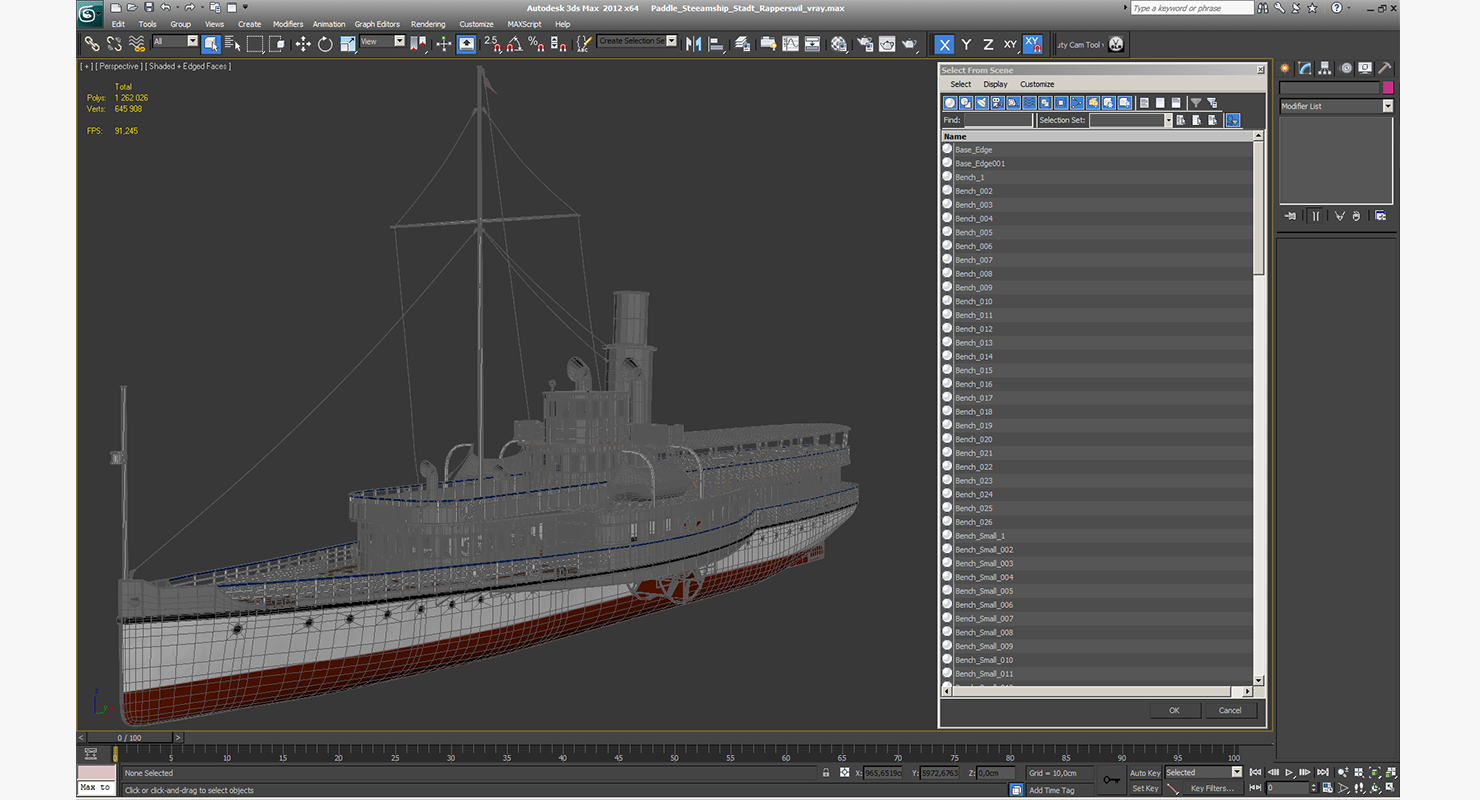The width and height of the screenshot is (1480, 800).
Task: Click the Find input field
Action: point(998,120)
